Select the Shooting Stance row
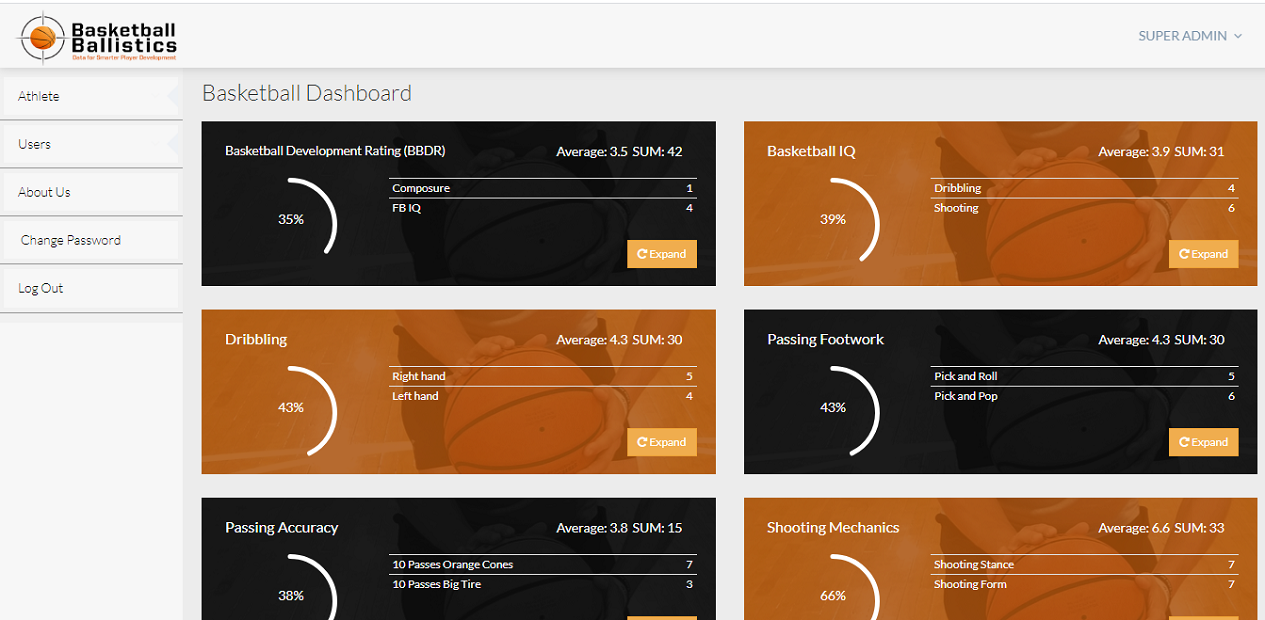The width and height of the screenshot is (1265, 620). pyautogui.click(x=1083, y=564)
